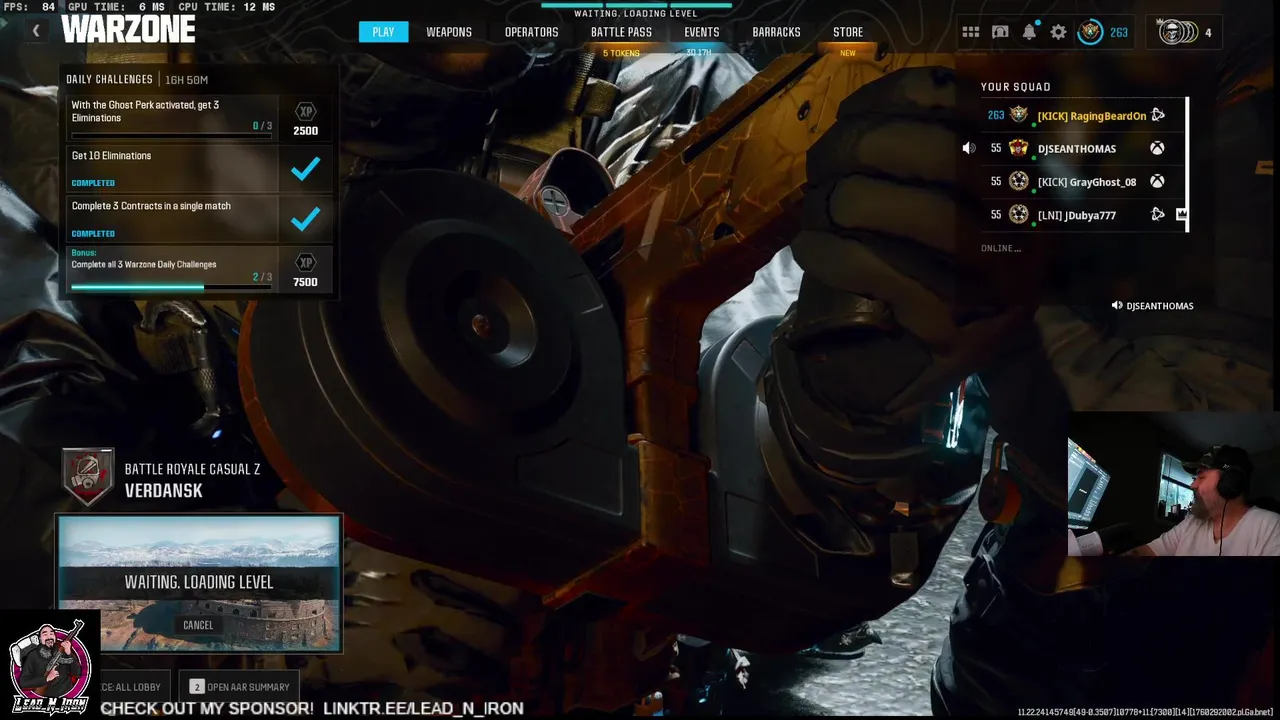This screenshot has height=720, width=1280.
Task: Click the squad list scrollbar
Action: (x=1187, y=164)
